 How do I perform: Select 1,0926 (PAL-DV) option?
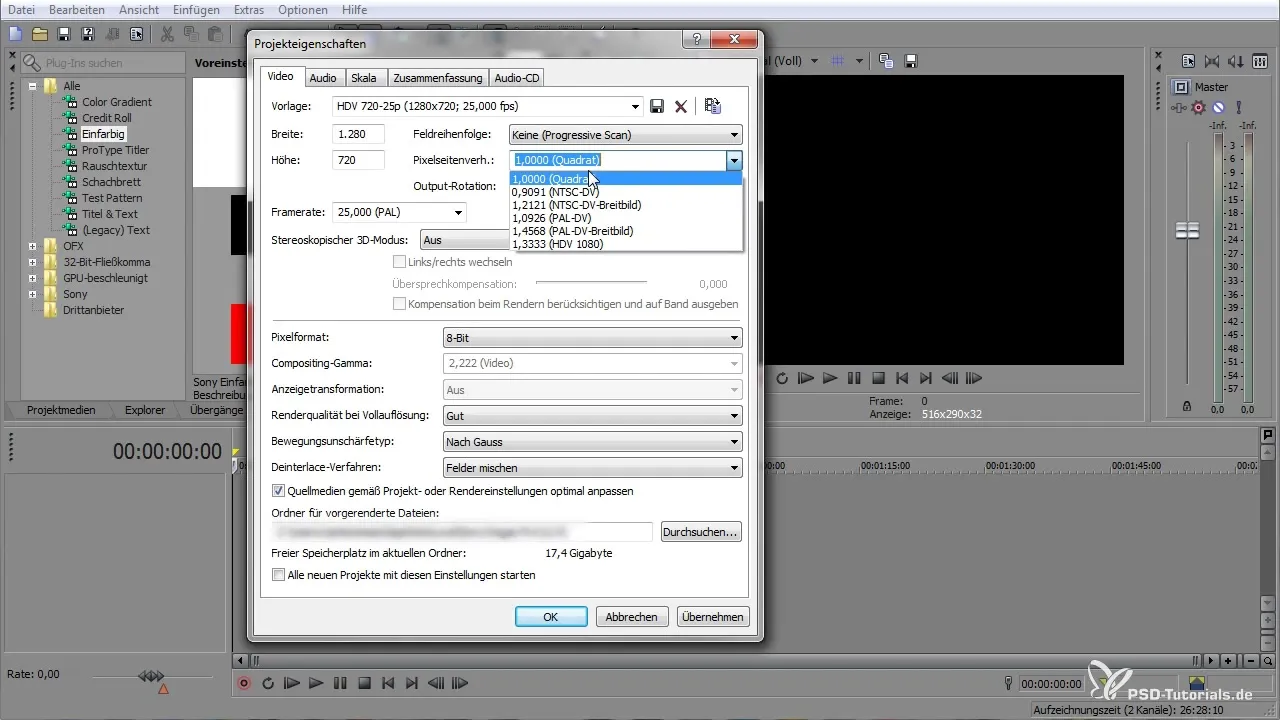[626, 218]
